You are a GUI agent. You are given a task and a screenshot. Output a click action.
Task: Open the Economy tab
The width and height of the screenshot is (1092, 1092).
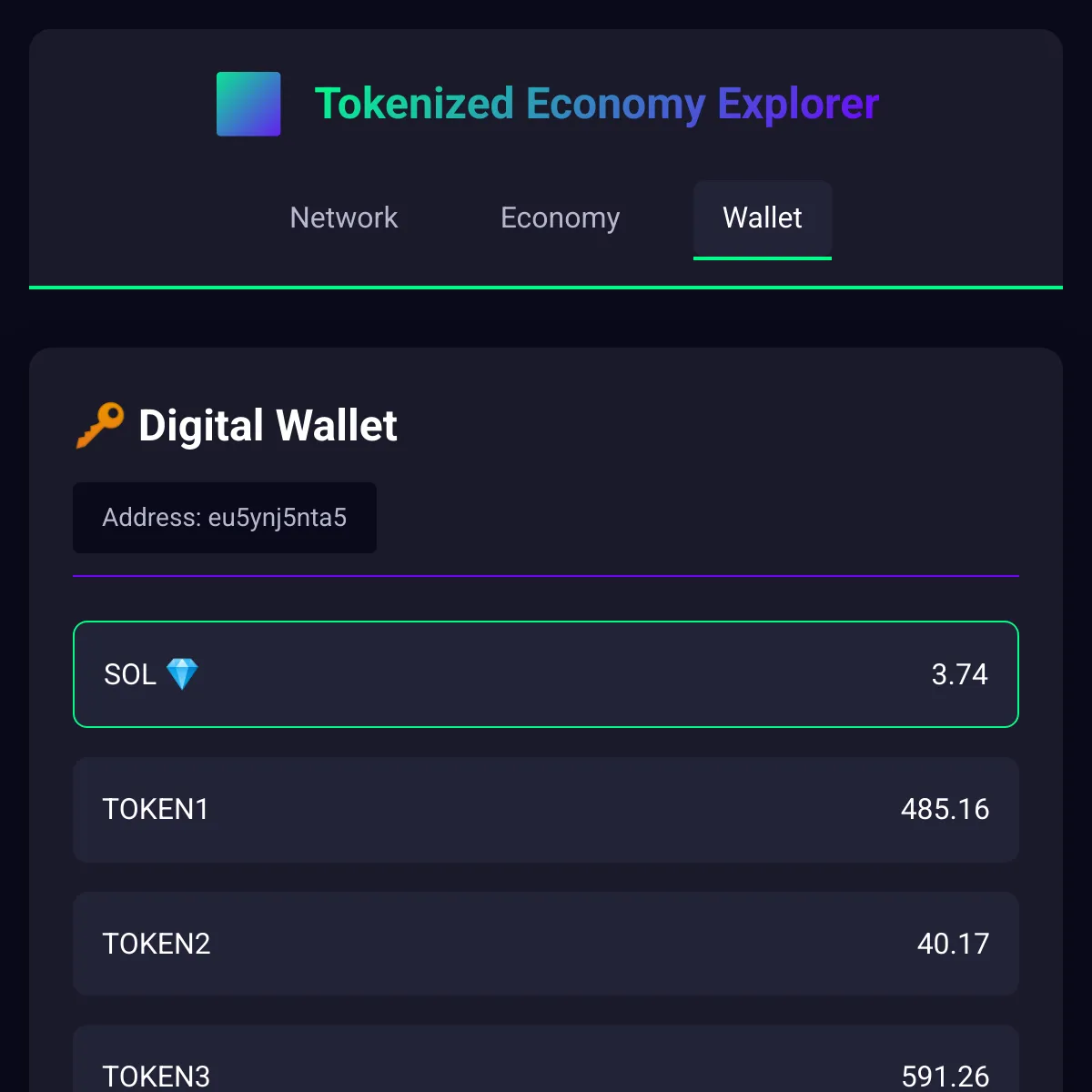click(559, 218)
